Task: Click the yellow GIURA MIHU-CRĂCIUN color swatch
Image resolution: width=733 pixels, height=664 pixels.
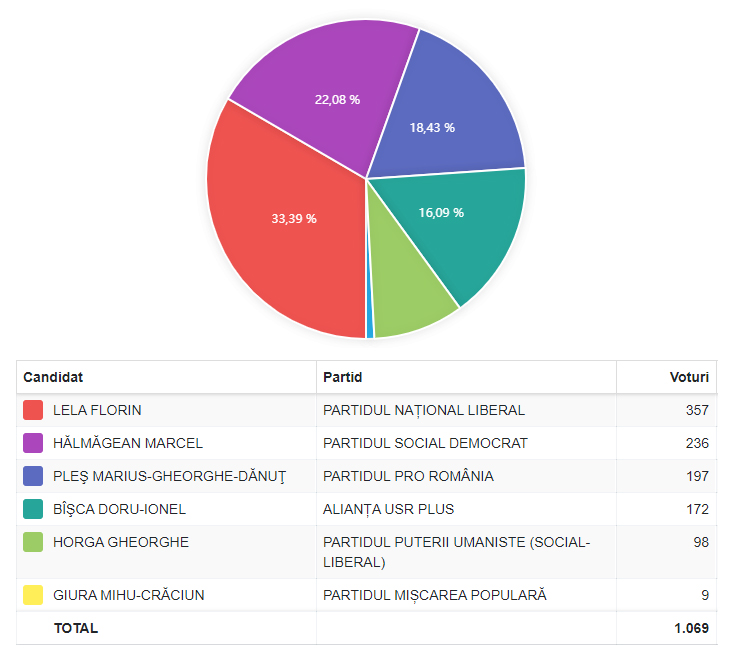Action: (33, 595)
